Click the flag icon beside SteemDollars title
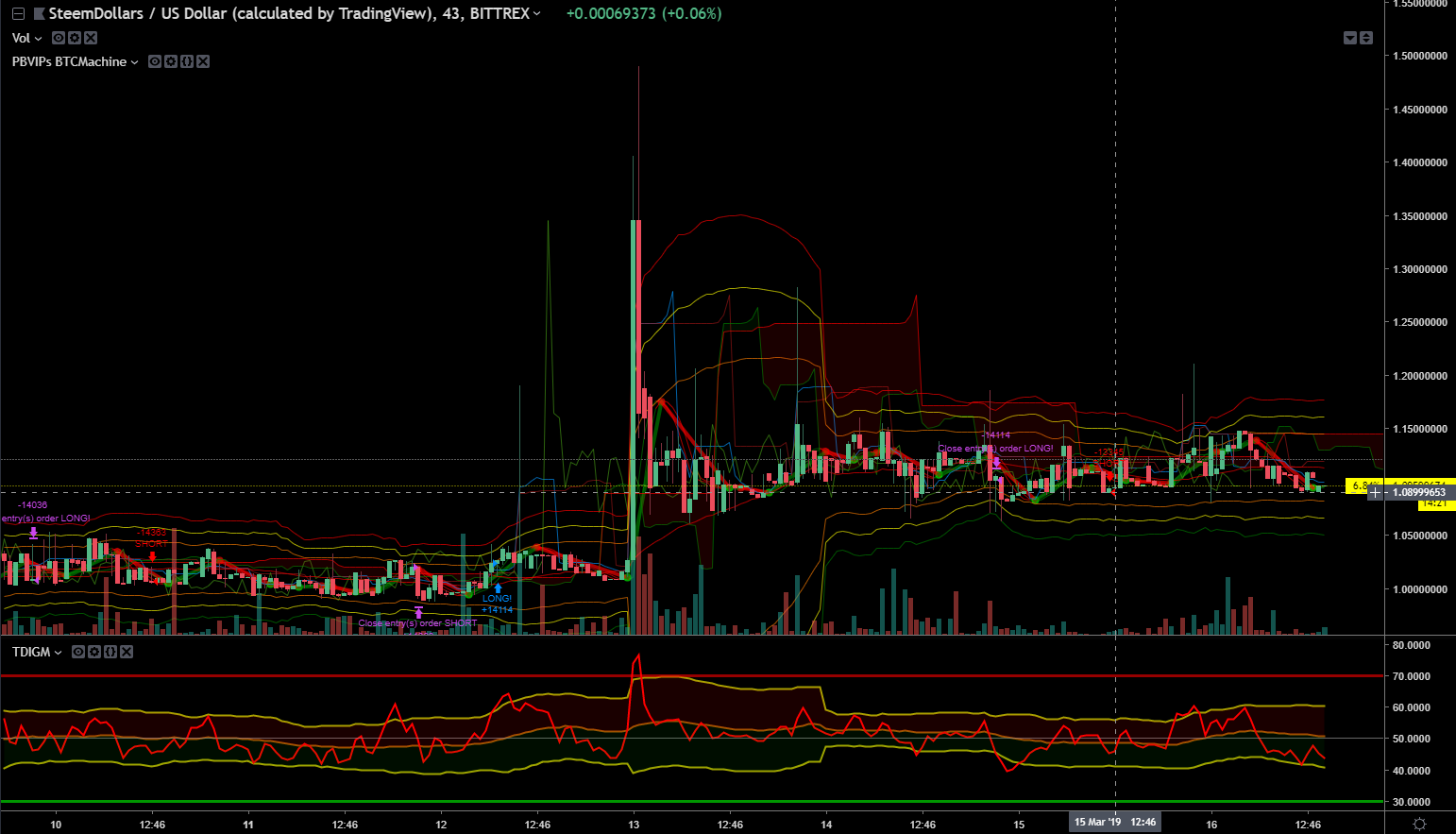 pos(39,14)
